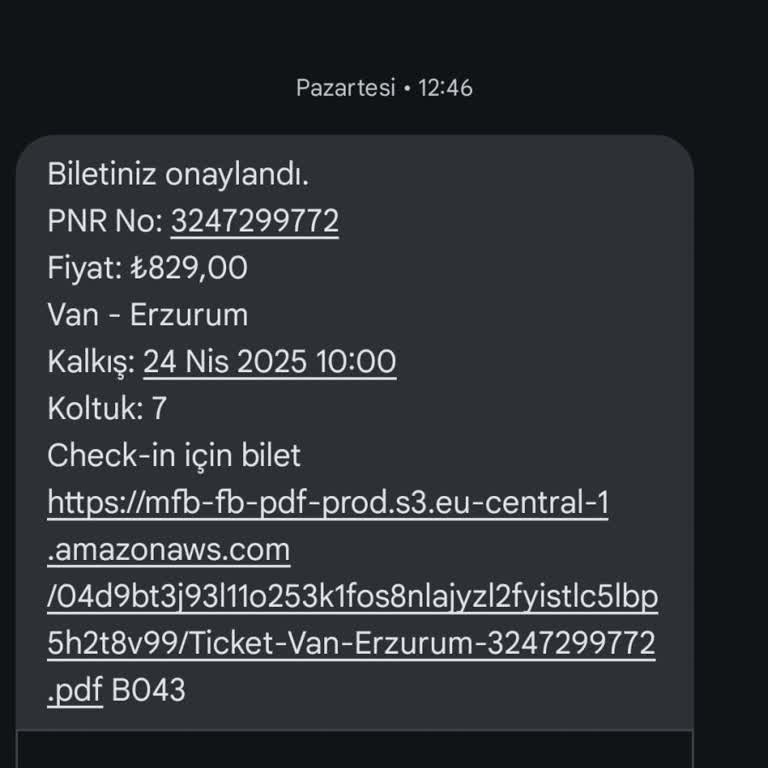Tap the URL line beginning with /04d9bt3j93l11
The width and height of the screenshot is (768, 768).
point(352,597)
